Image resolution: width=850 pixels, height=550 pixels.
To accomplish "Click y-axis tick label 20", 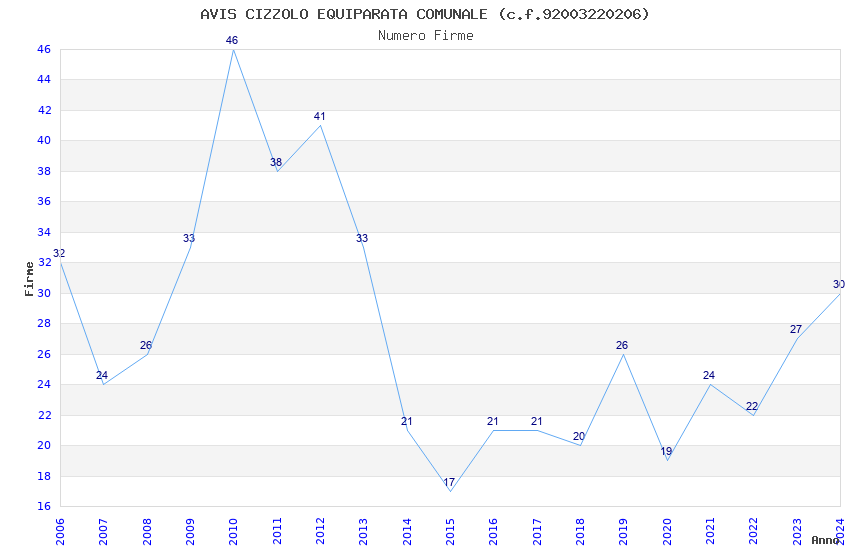I will coord(44,445).
